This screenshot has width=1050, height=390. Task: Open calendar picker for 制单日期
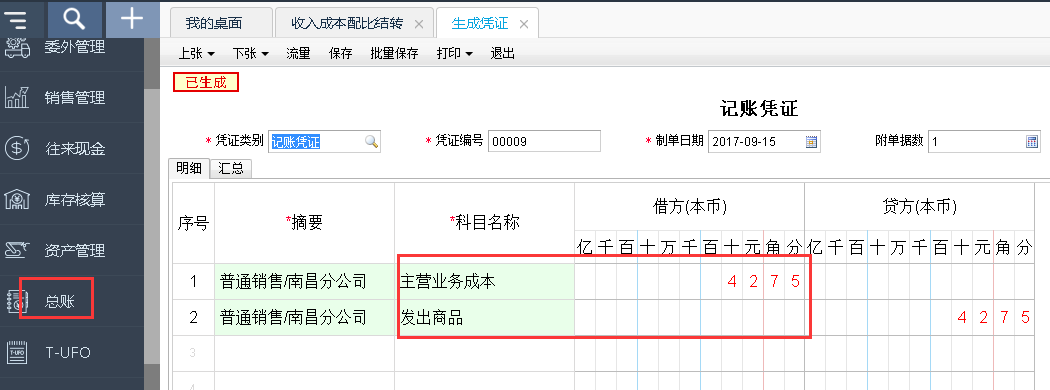tap(812, 141)
